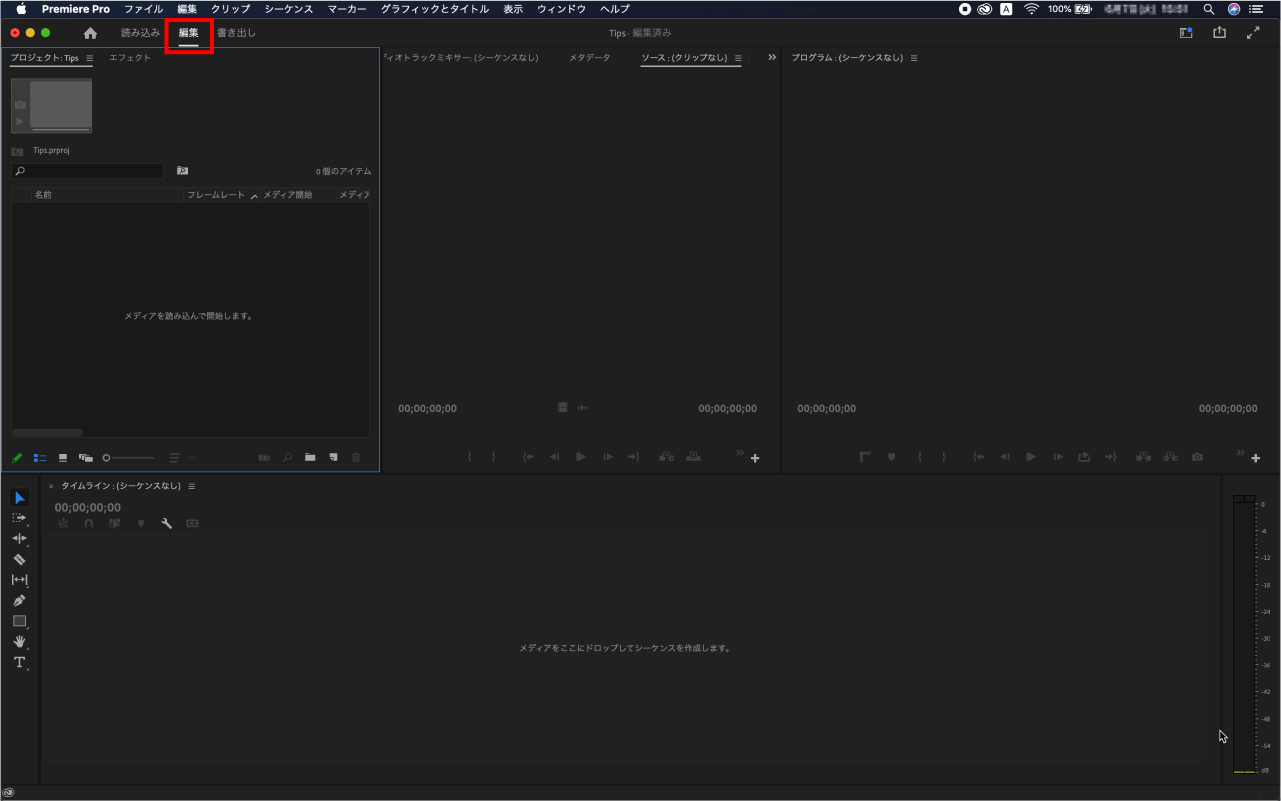The height and width of the screenshot is (801, 1281).
Task: Click the New Bin folder icon
Action: [310, 457]
